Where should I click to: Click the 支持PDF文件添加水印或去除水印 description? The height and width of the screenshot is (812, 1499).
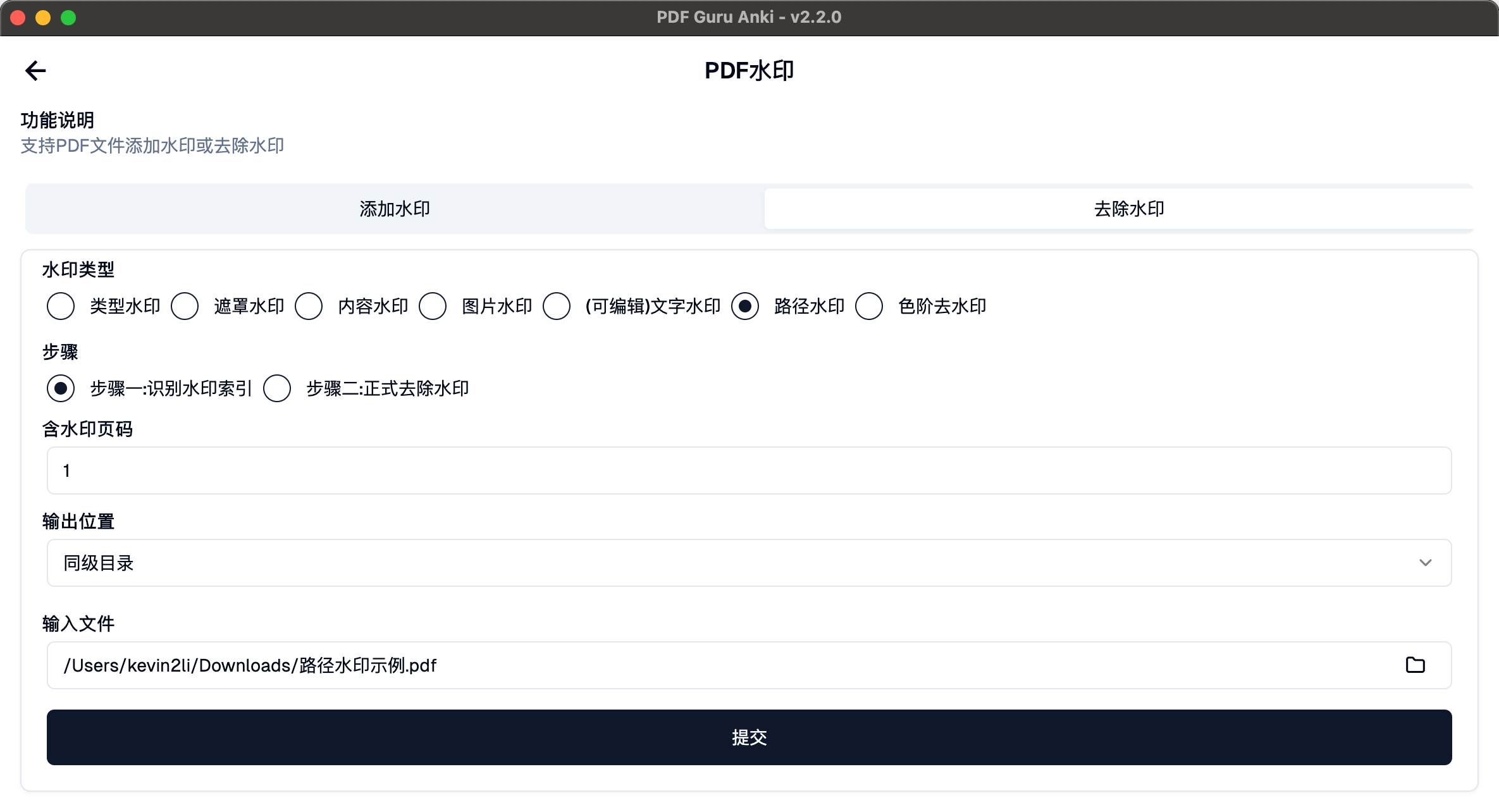(152, 146)
